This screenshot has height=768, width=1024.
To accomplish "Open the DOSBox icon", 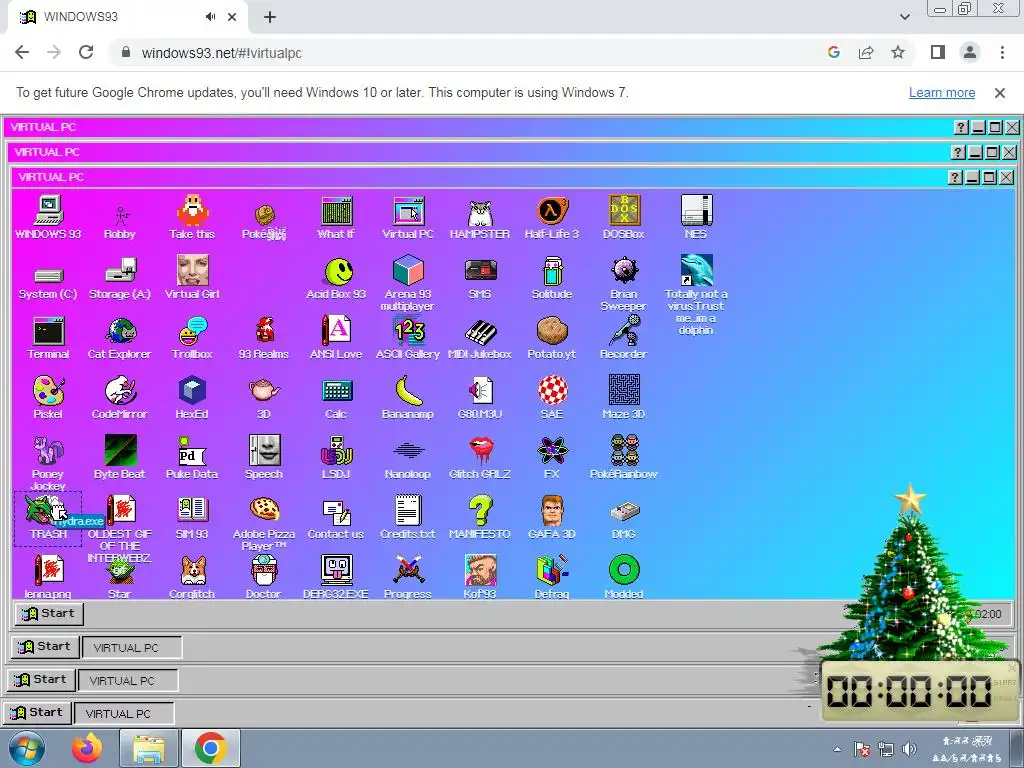I will (624, 217).
